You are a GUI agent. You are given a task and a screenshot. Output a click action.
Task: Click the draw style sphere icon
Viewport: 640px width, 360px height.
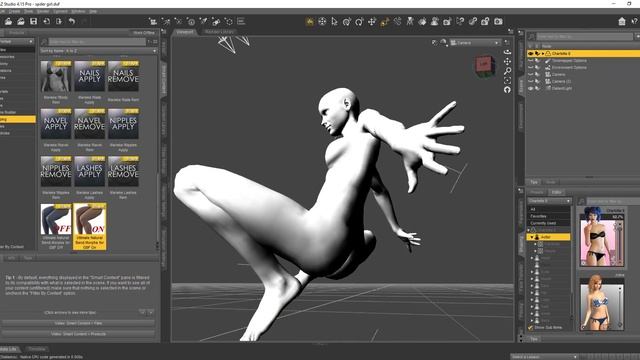(443, 42)
